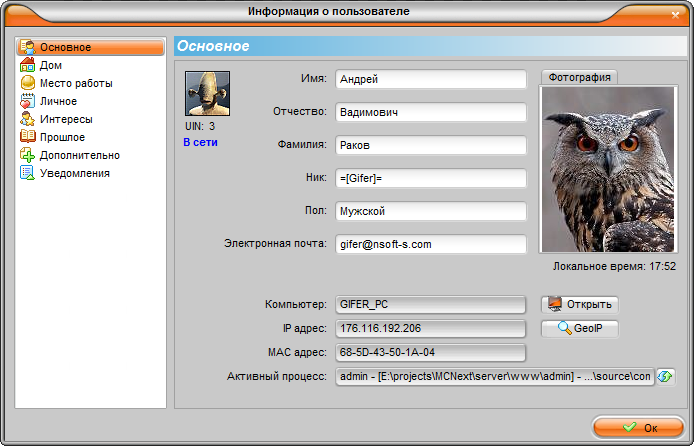Click the email field gifer@nsoft-s.com
Image resolution: width=694 pixels, height=446 pixels.
[x=431, y=244]
